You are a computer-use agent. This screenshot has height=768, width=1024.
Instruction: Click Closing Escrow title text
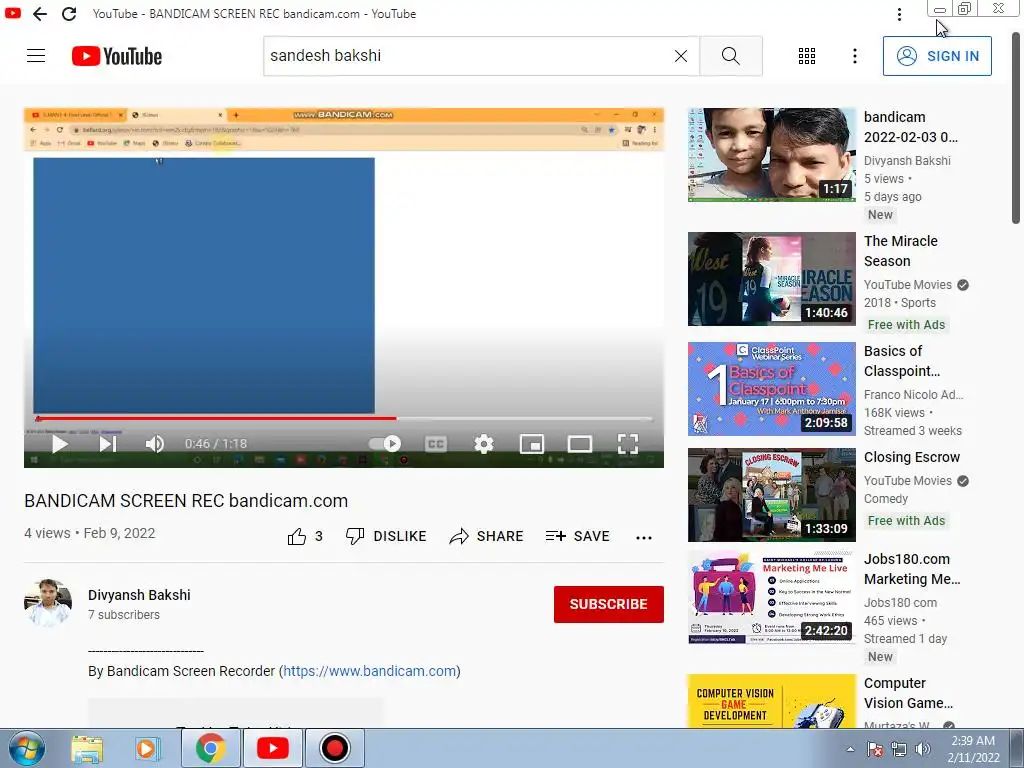(912, 457)
